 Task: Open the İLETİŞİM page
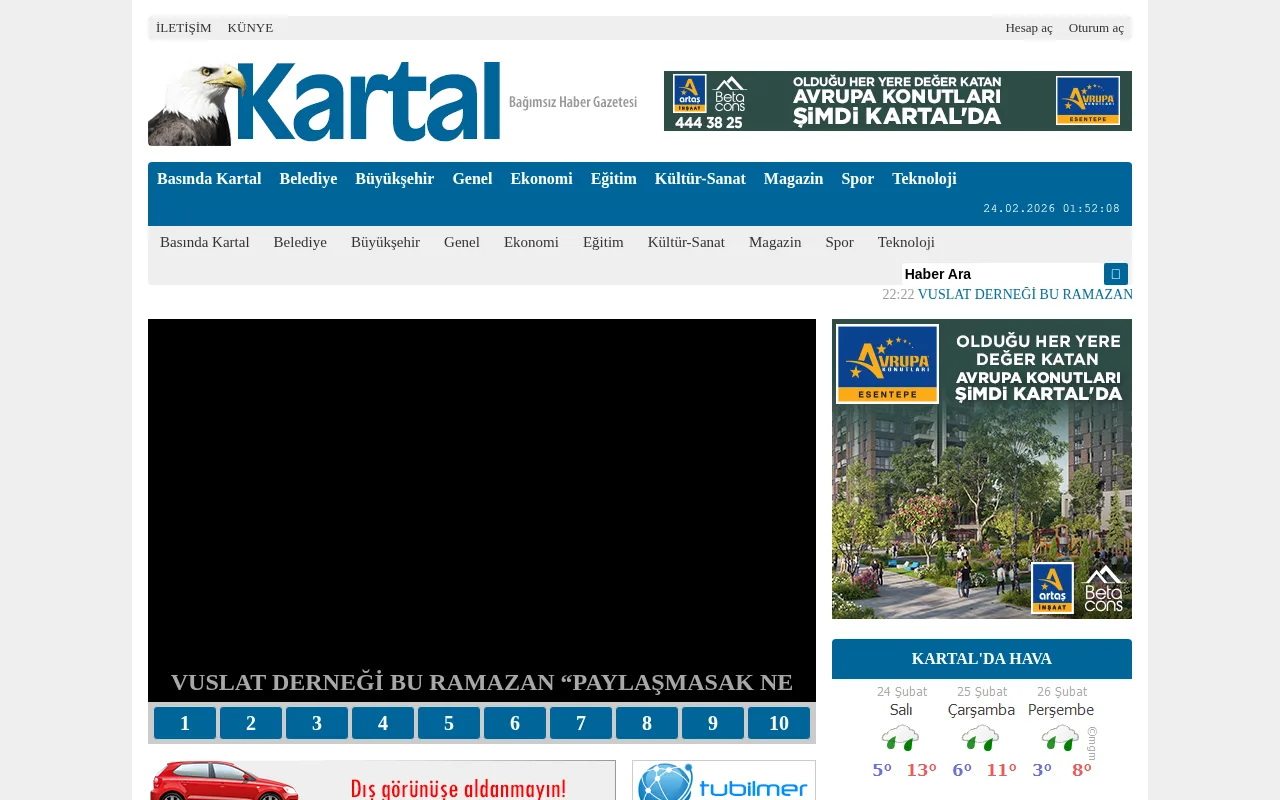pyautogui.click(x=183, y=27)
